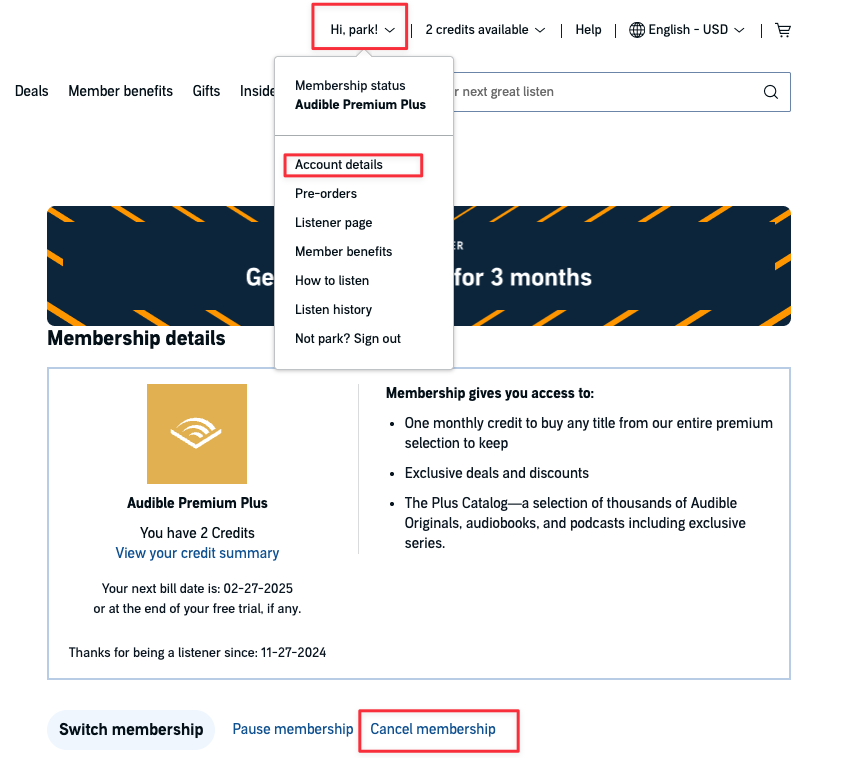Open the shopping cart icon
This screenshot has width=854, height=758.
click(783, 30)
